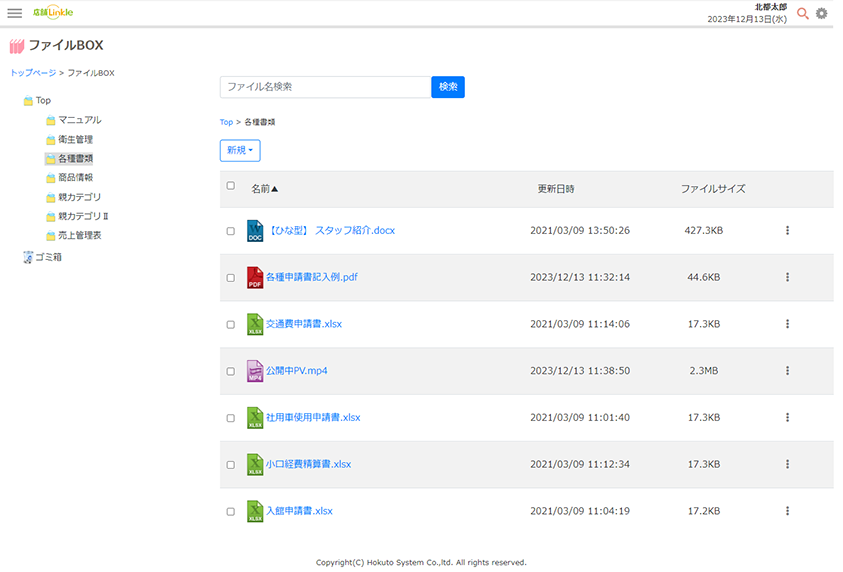Tick the select-all checkbox in header
This screenshot has height=572, width=843.
click(231, 185)
